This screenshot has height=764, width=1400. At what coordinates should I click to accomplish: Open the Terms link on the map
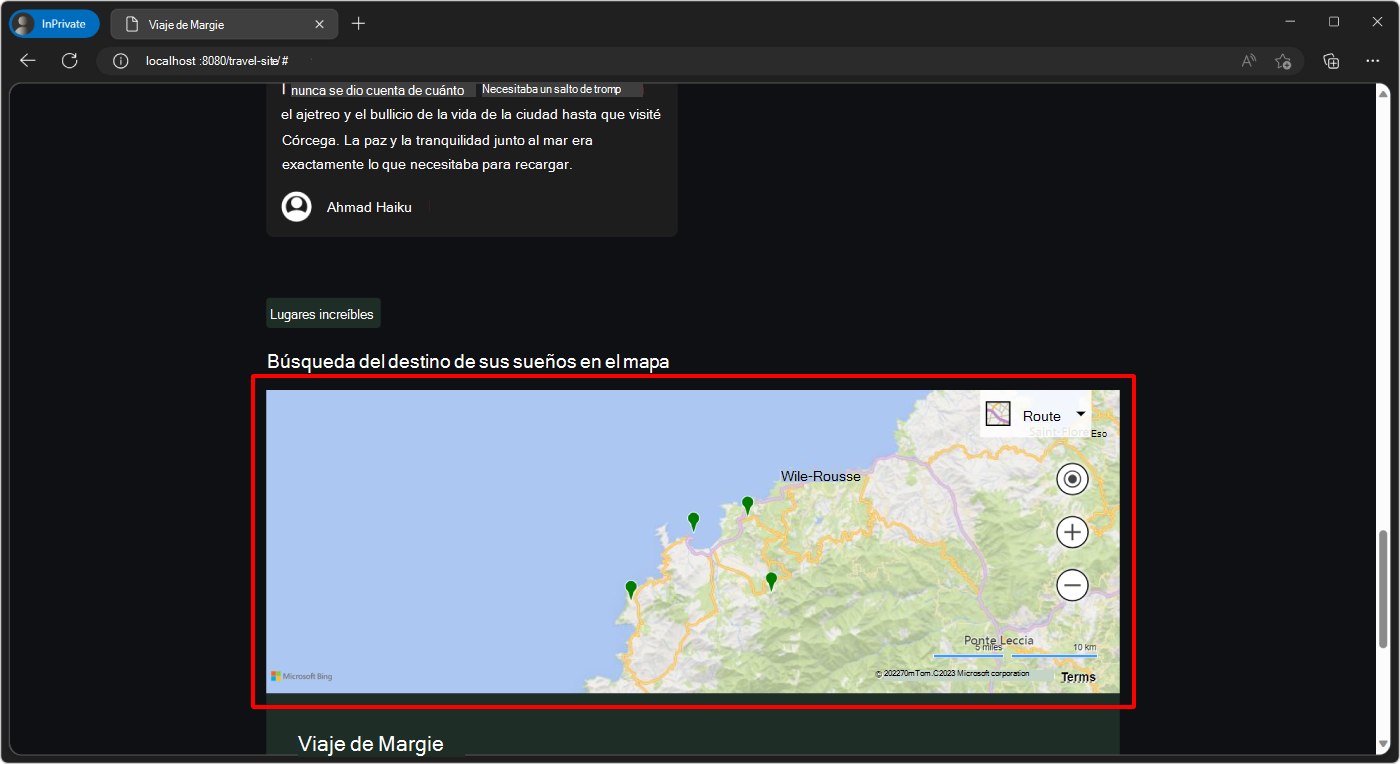(1078, 675)
